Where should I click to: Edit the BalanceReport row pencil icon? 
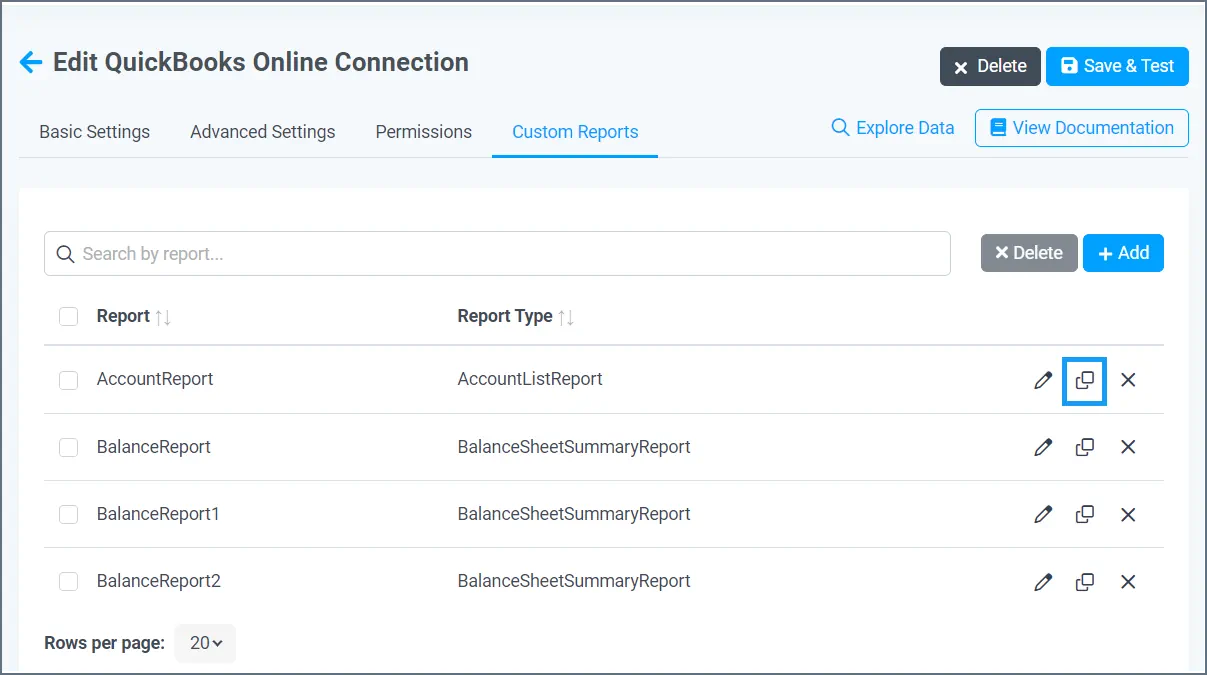pos(1043,447)
